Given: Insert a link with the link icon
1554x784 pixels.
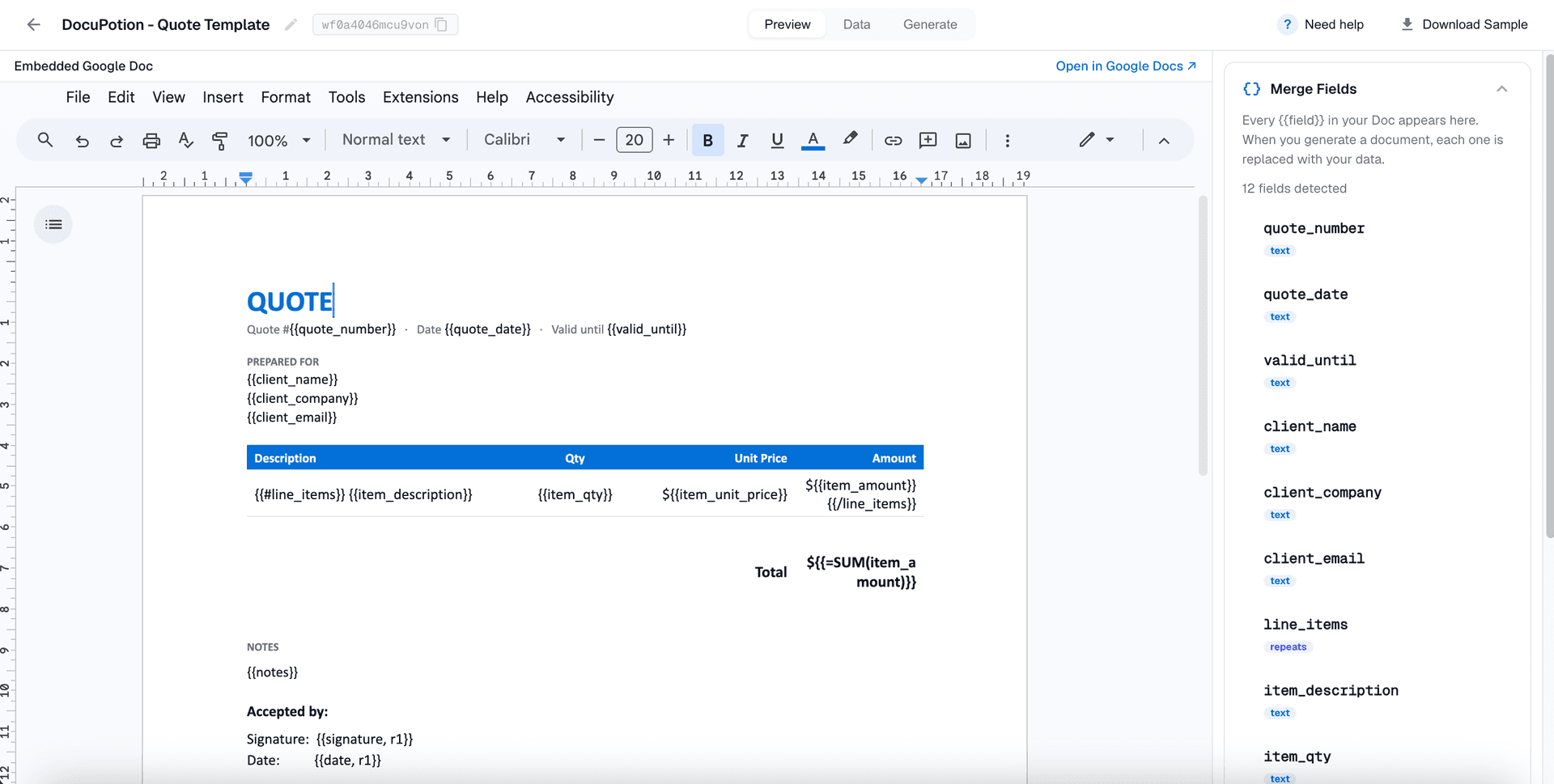Looking at the screenshot, I should point(893,141).
